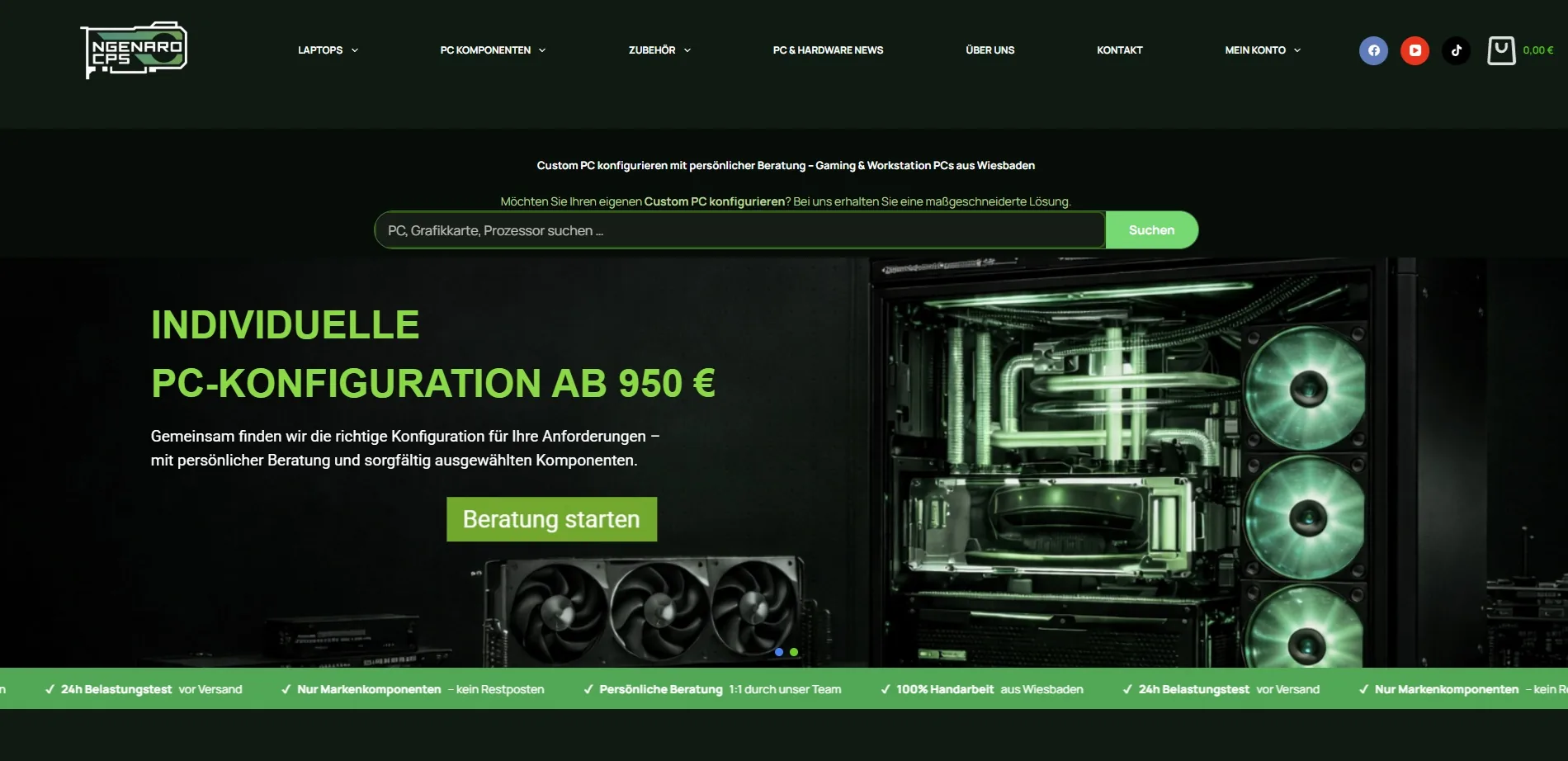
Task: Expand the PC Komponenten menu chevron
Action: point(542,50)
